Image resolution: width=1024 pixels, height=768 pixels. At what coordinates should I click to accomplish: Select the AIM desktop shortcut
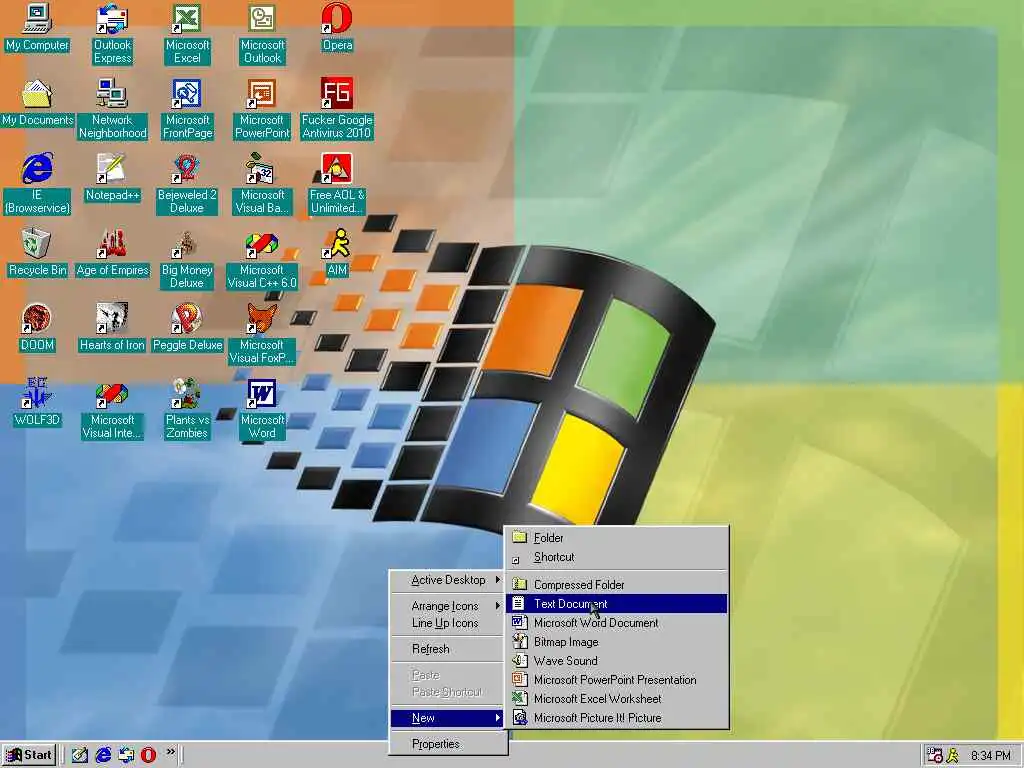tap(337, 253)
